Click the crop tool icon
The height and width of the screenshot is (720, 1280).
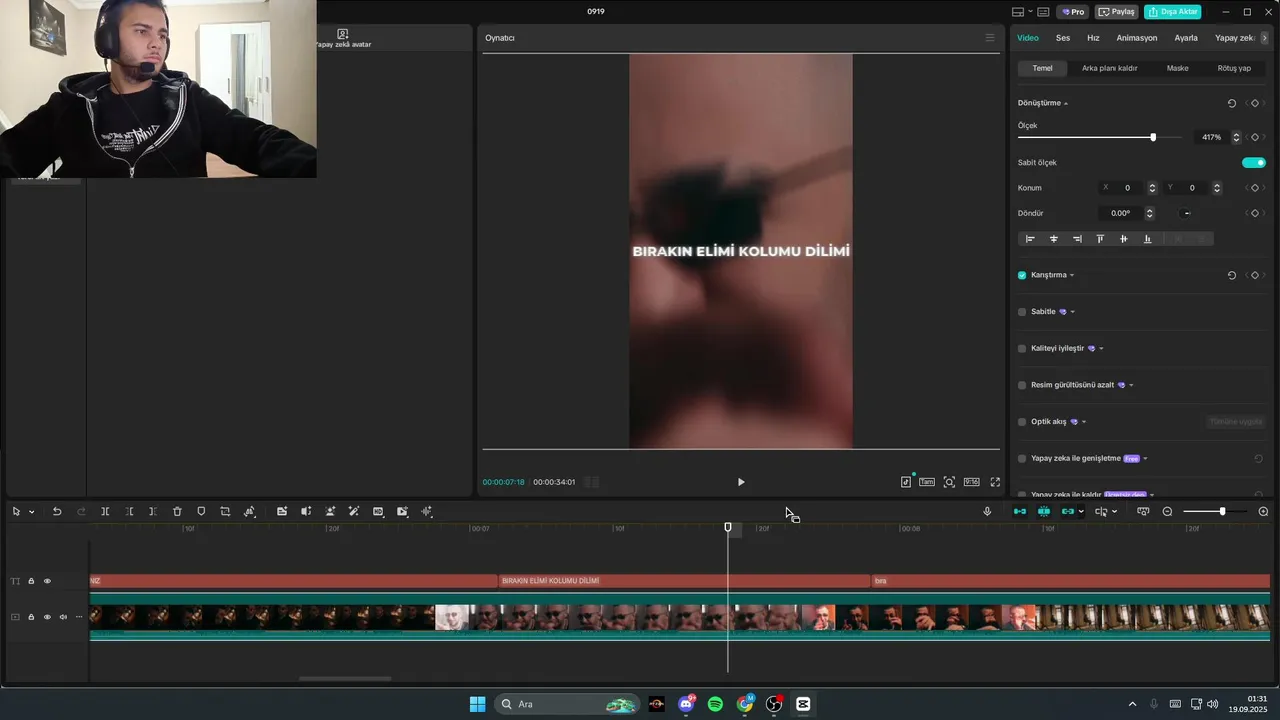click(x=225, y=511)
